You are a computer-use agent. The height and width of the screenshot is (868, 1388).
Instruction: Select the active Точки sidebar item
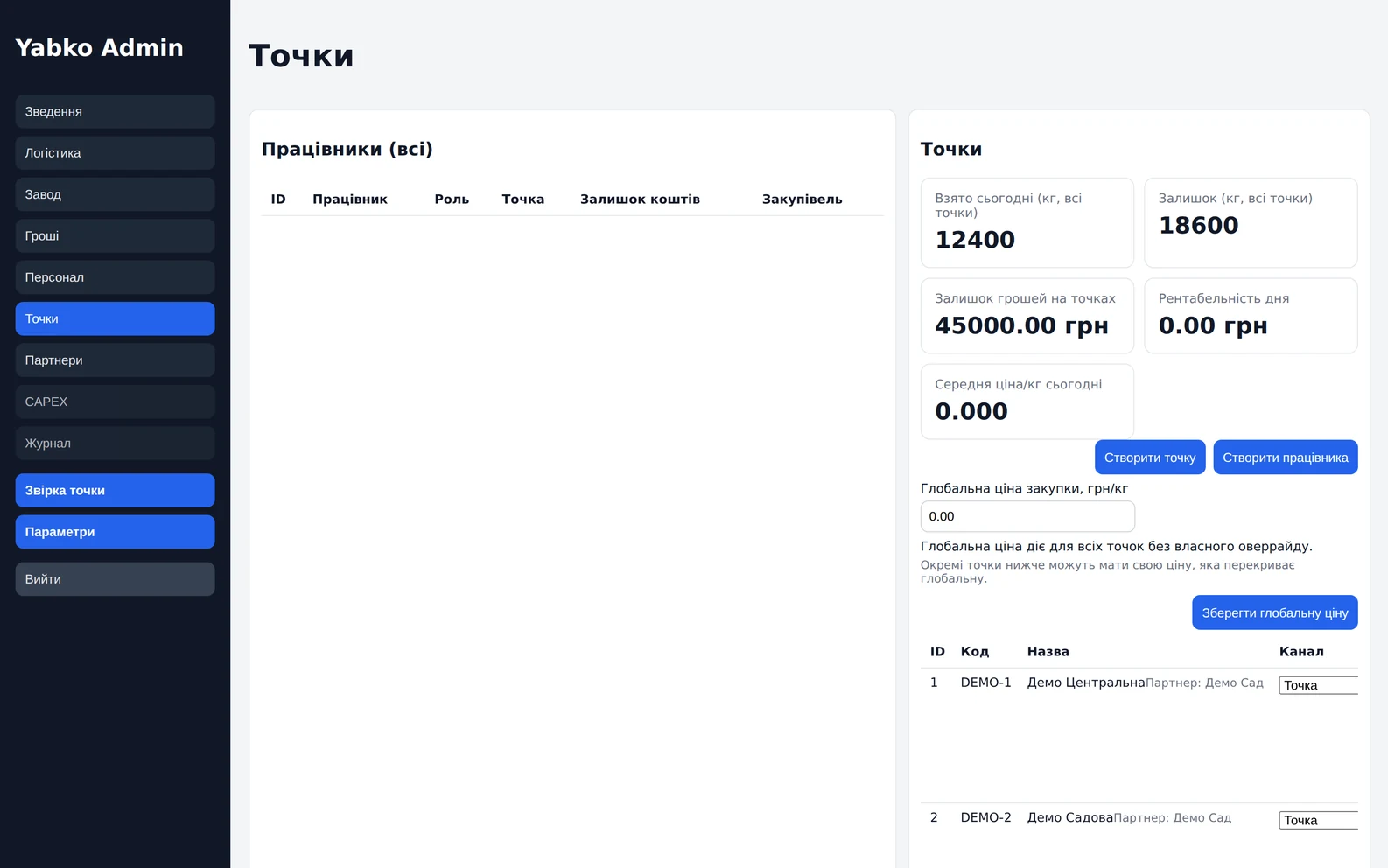tap(115, 318)
